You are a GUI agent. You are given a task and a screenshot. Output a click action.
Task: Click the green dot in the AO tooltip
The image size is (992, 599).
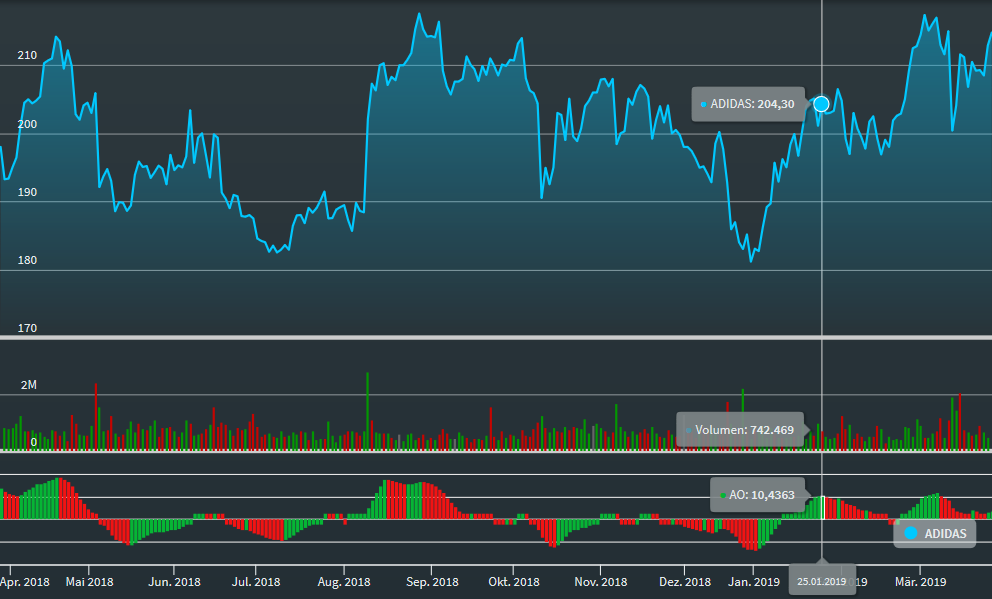(722, 495)
